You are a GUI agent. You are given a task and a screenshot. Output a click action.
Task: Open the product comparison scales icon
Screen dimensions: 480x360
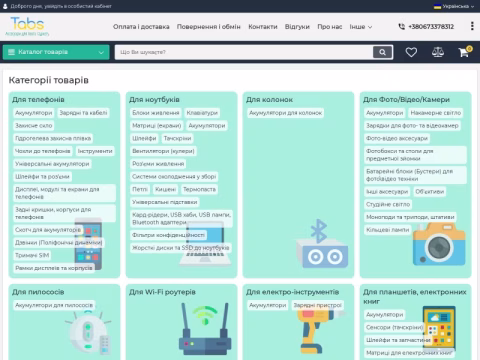click(438, 52)
